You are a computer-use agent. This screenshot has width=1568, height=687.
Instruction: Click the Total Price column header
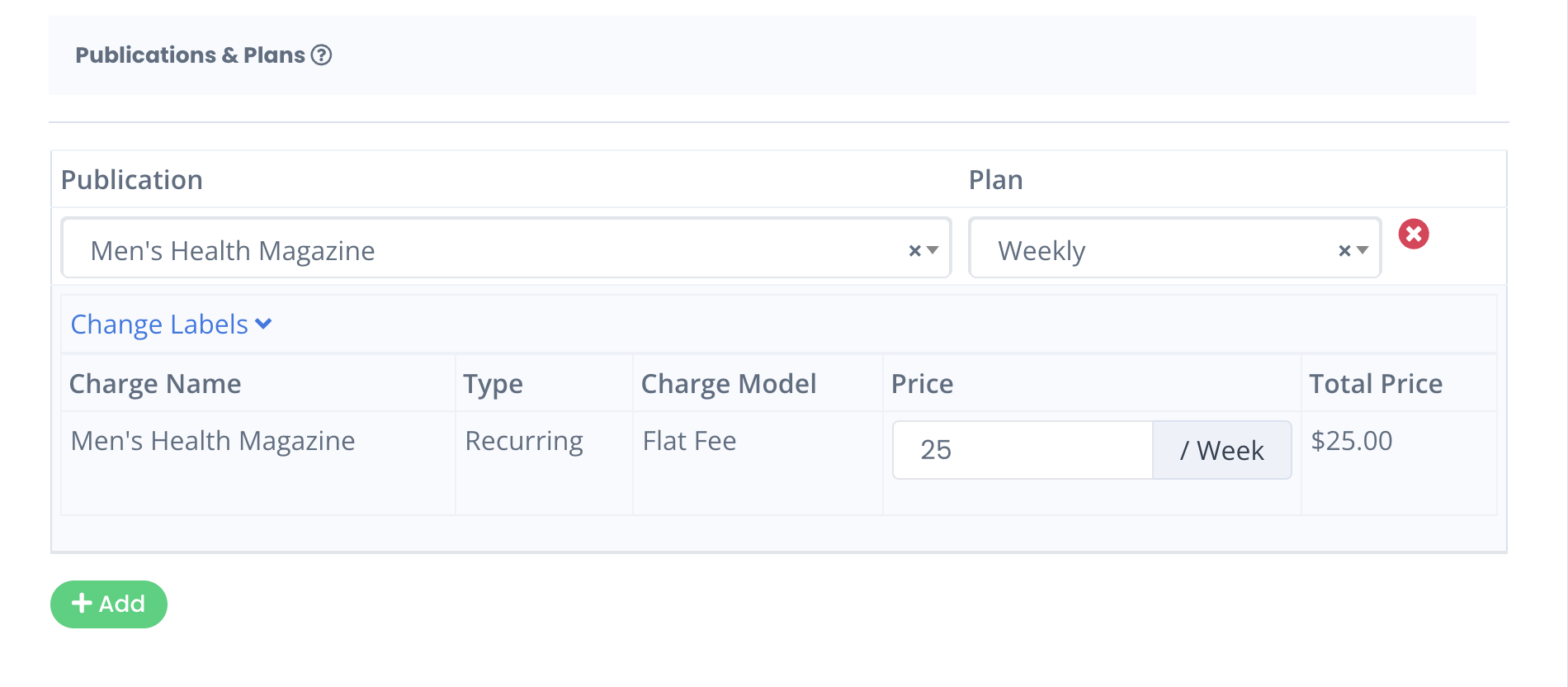point(1376,384)
